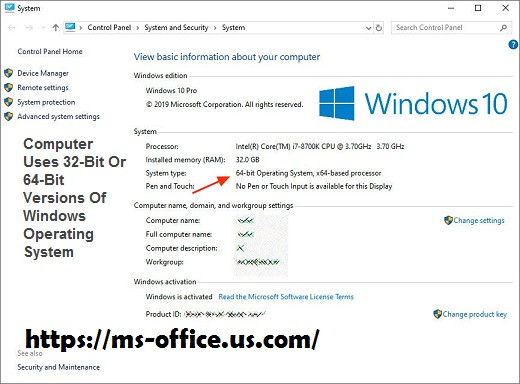Go back with the back arrow
The width and height of the screenshot is (520, 384).
[12, 28]
